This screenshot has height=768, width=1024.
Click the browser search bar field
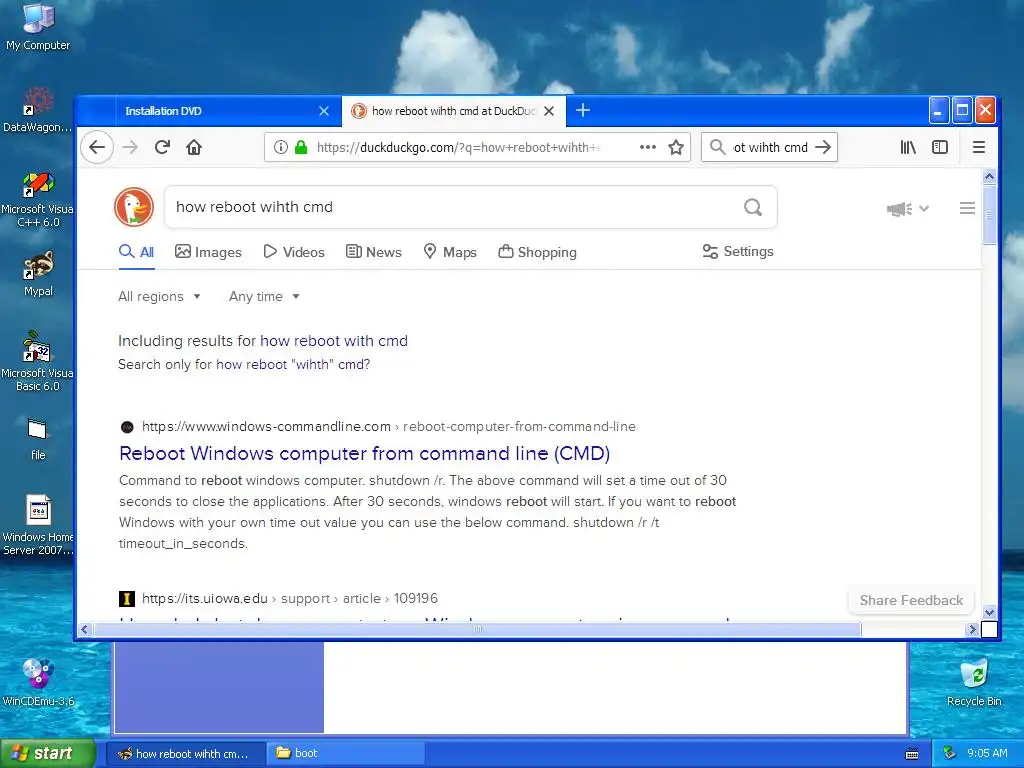(770, 147)
